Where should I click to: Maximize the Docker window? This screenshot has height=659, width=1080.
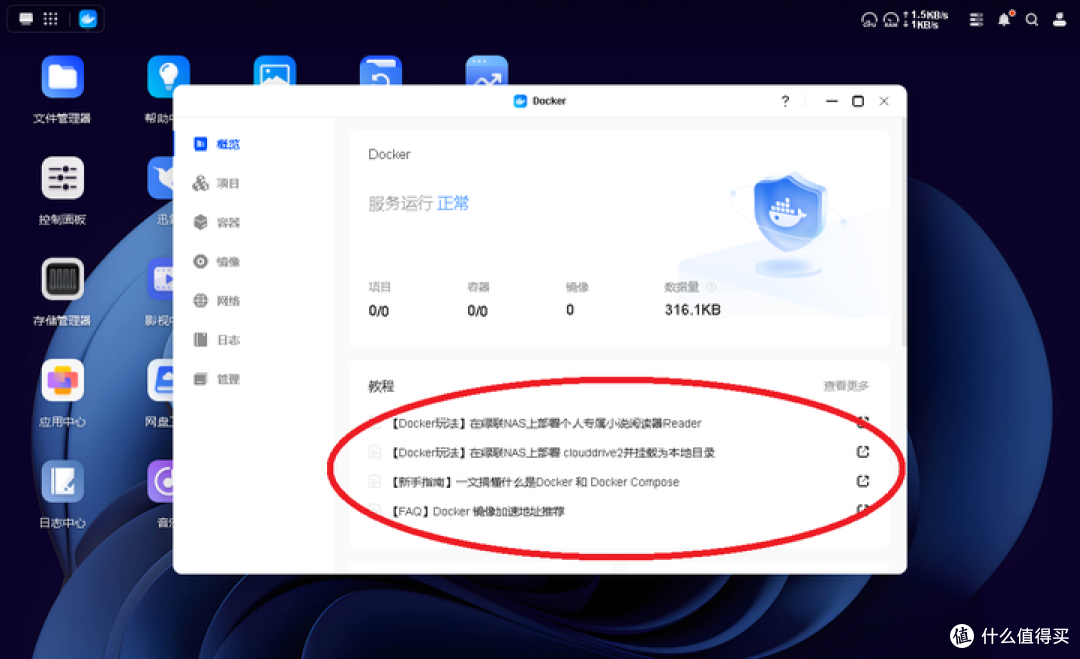858,101
